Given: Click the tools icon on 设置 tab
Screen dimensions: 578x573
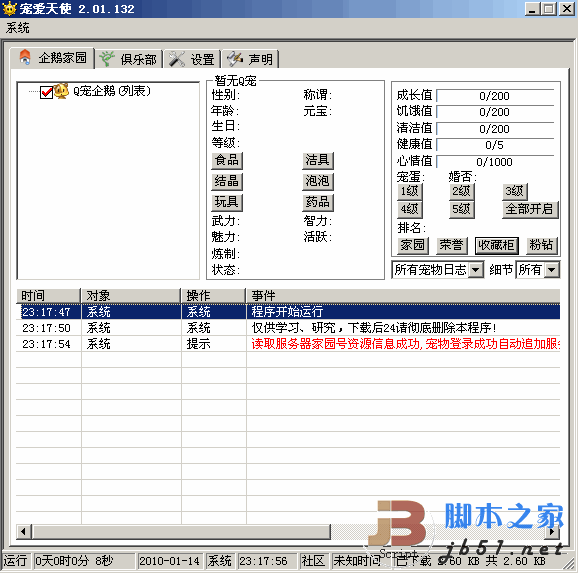Looking at the screenshot, I should click(177, 59).
